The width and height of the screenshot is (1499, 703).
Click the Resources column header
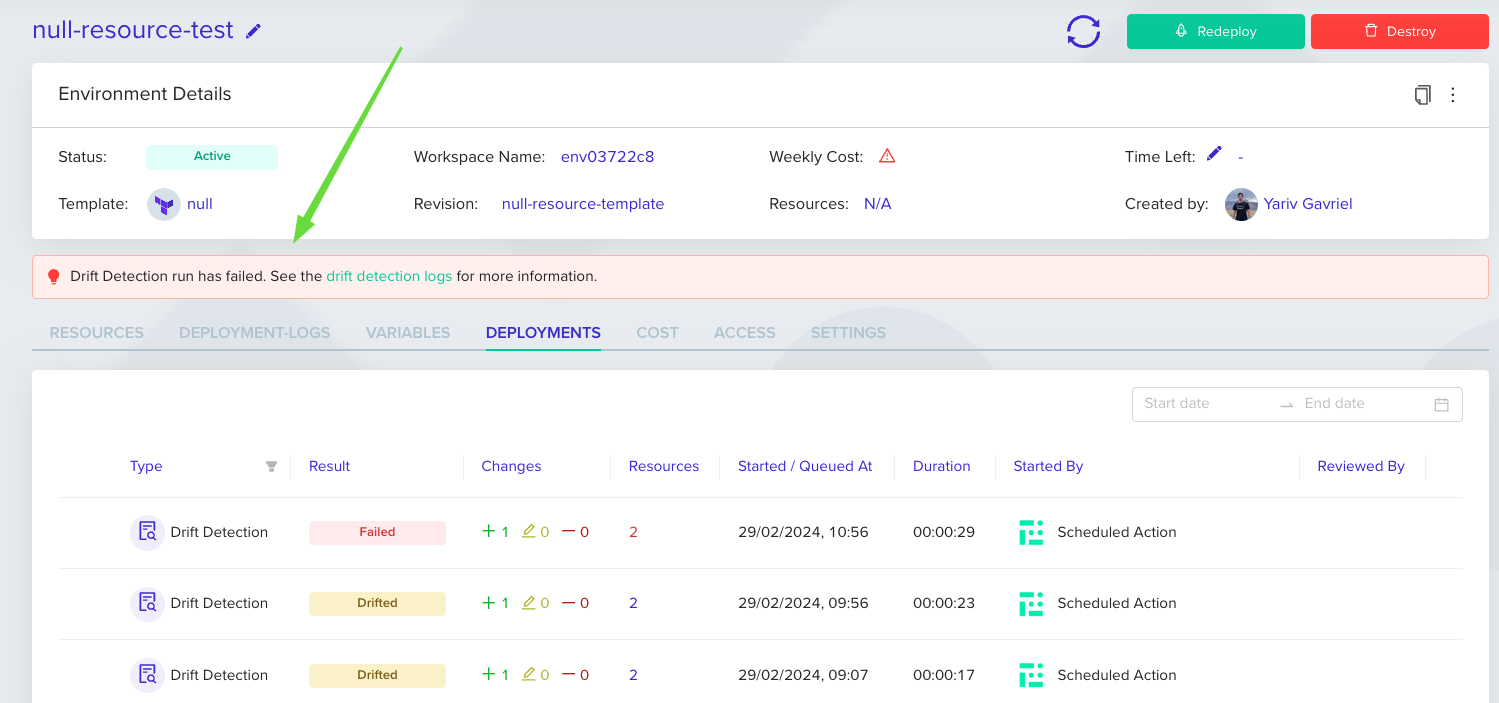(664, 466)
